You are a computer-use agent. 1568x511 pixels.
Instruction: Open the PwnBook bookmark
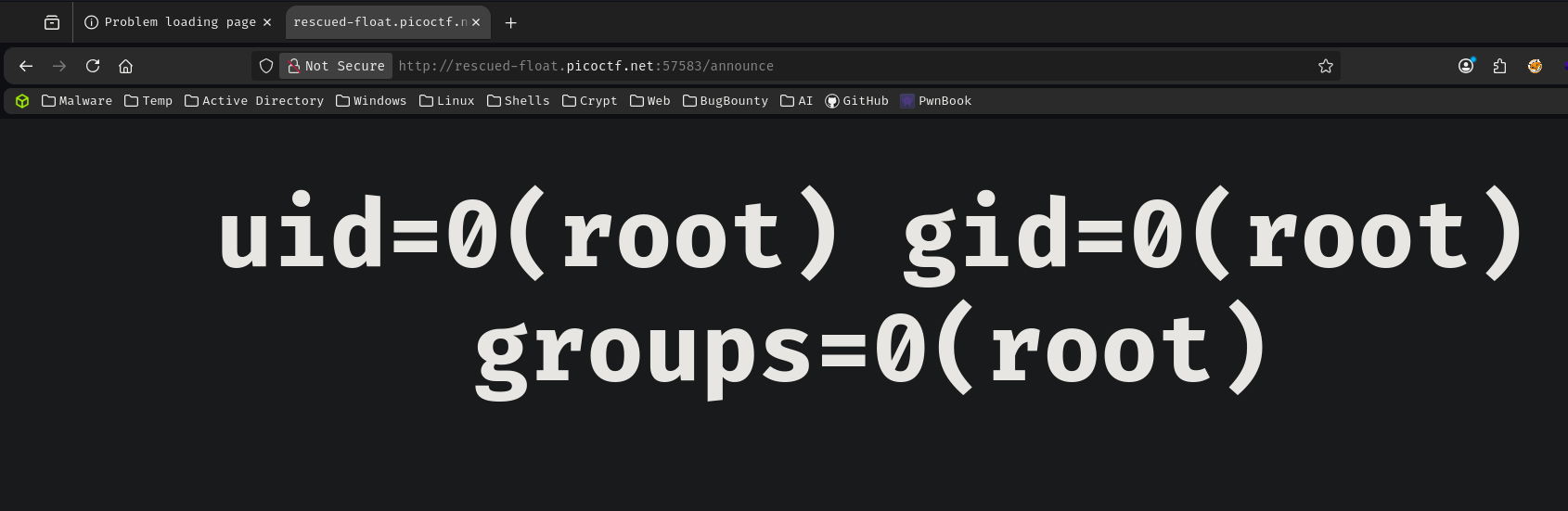coord(936,101)
